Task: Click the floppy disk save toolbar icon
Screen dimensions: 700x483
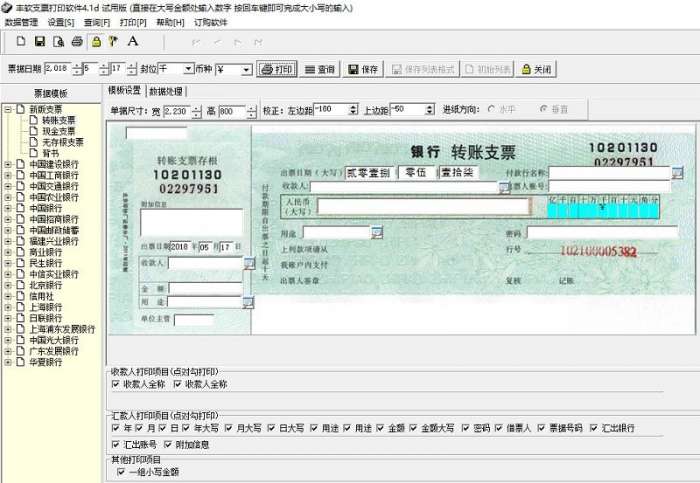Action: pyautogui.click(x=40, y=42)
